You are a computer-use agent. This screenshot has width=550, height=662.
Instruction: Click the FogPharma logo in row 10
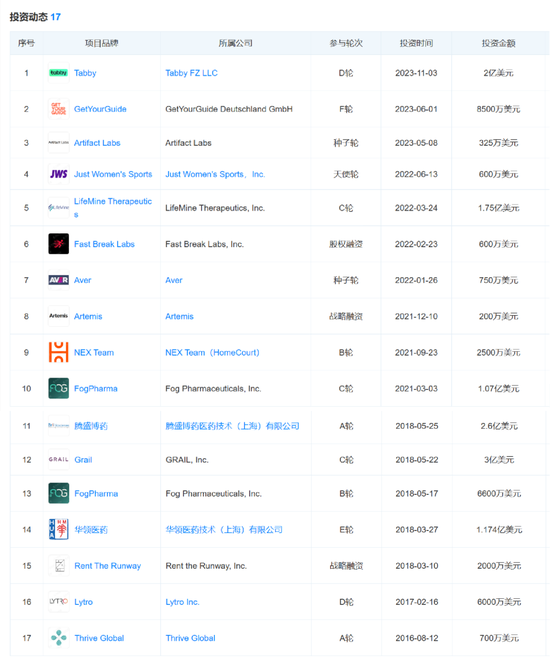tap(58, 388)
